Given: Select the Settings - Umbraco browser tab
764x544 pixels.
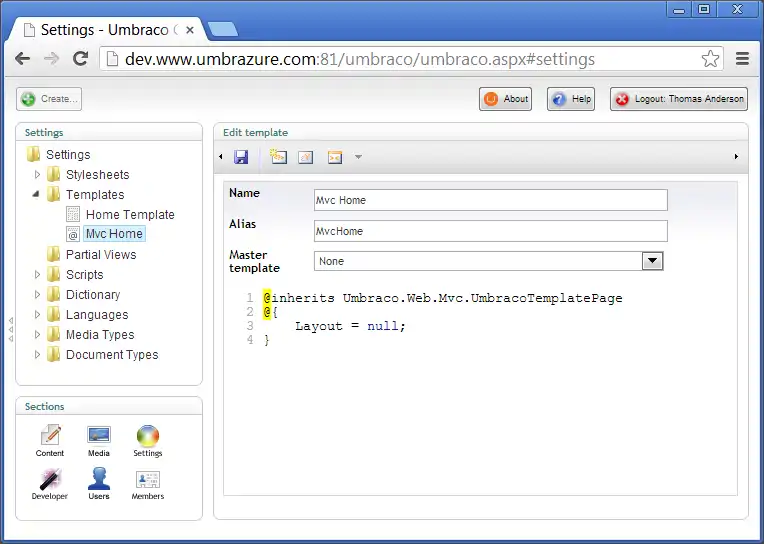Looking at the screenshot, I should click(x=107, y=30).
